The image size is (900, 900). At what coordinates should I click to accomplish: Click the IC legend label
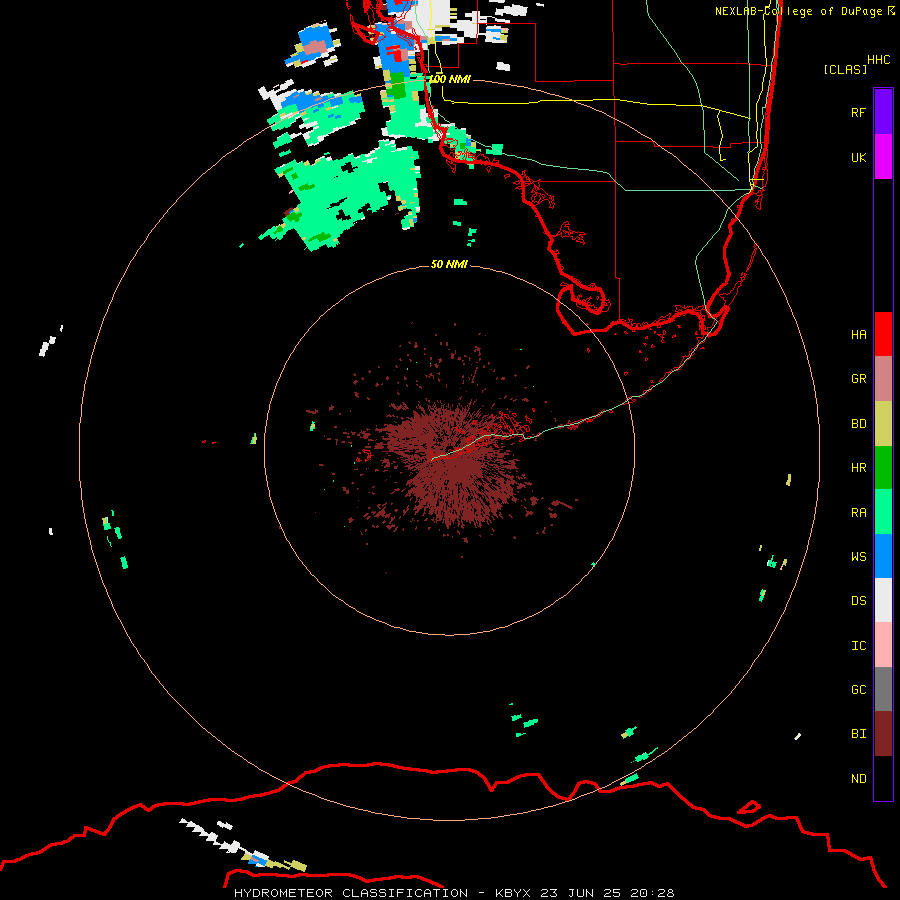[x=858, y=646]
